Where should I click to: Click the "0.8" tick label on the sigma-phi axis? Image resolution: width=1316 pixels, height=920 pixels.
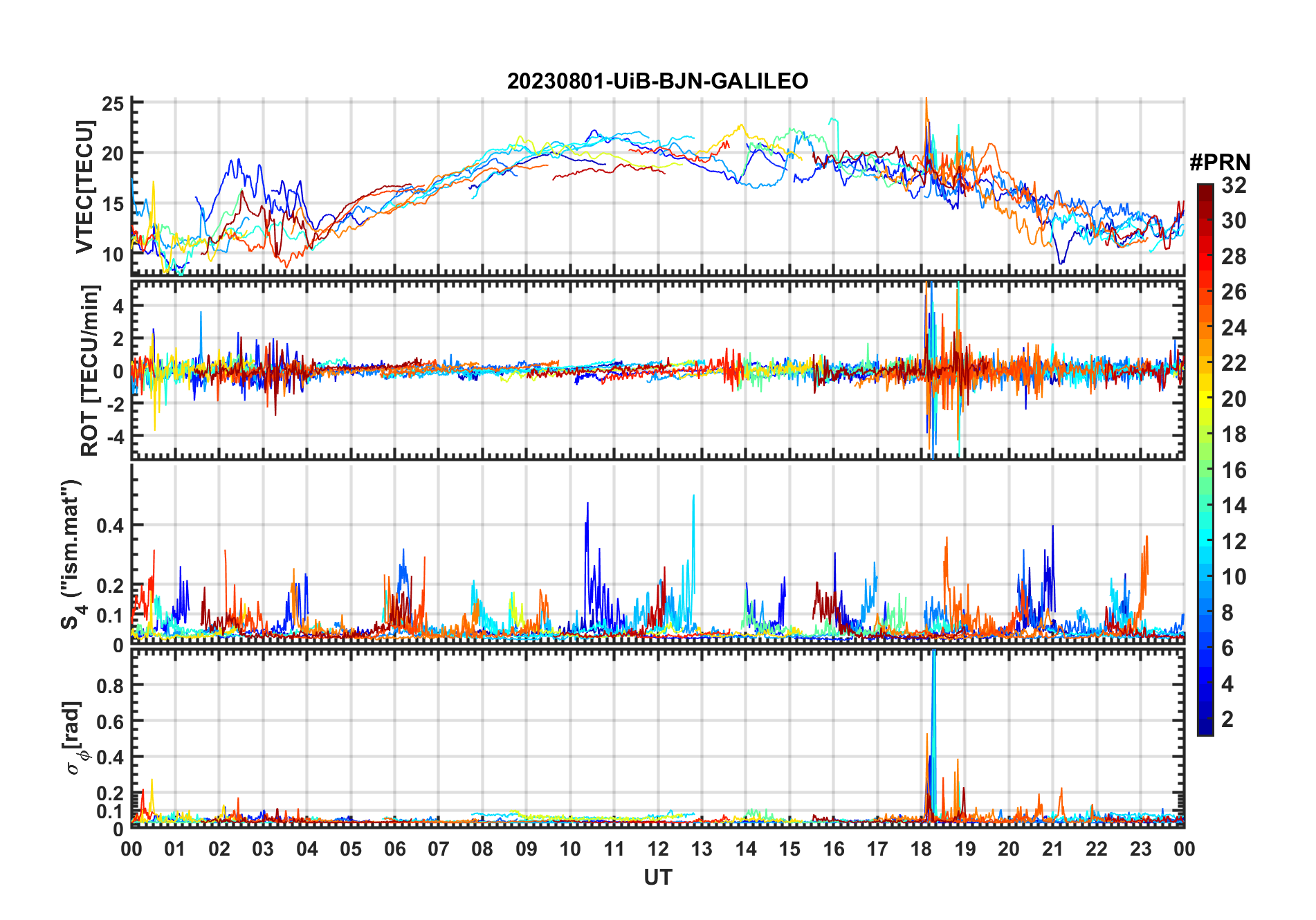(x=111, y=686)
